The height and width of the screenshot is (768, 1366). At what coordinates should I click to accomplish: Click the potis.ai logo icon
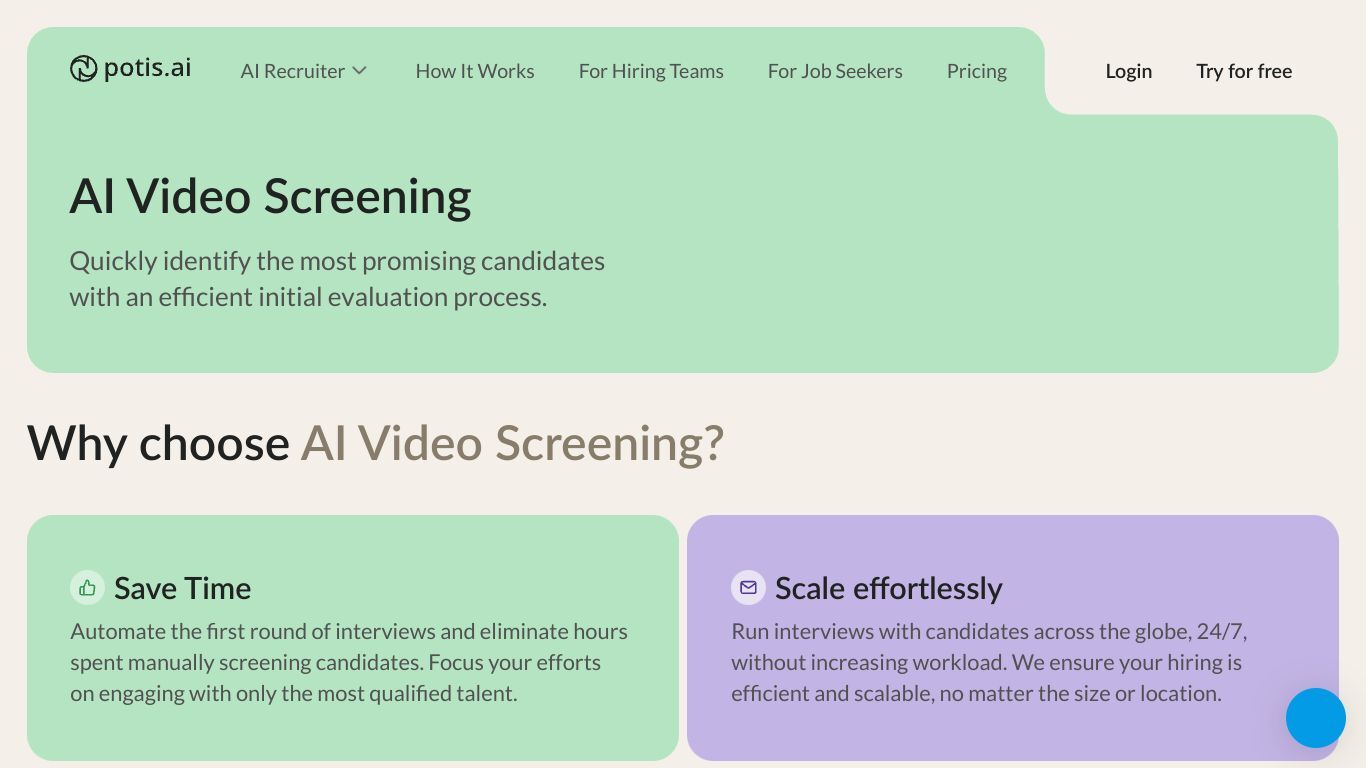83,68
